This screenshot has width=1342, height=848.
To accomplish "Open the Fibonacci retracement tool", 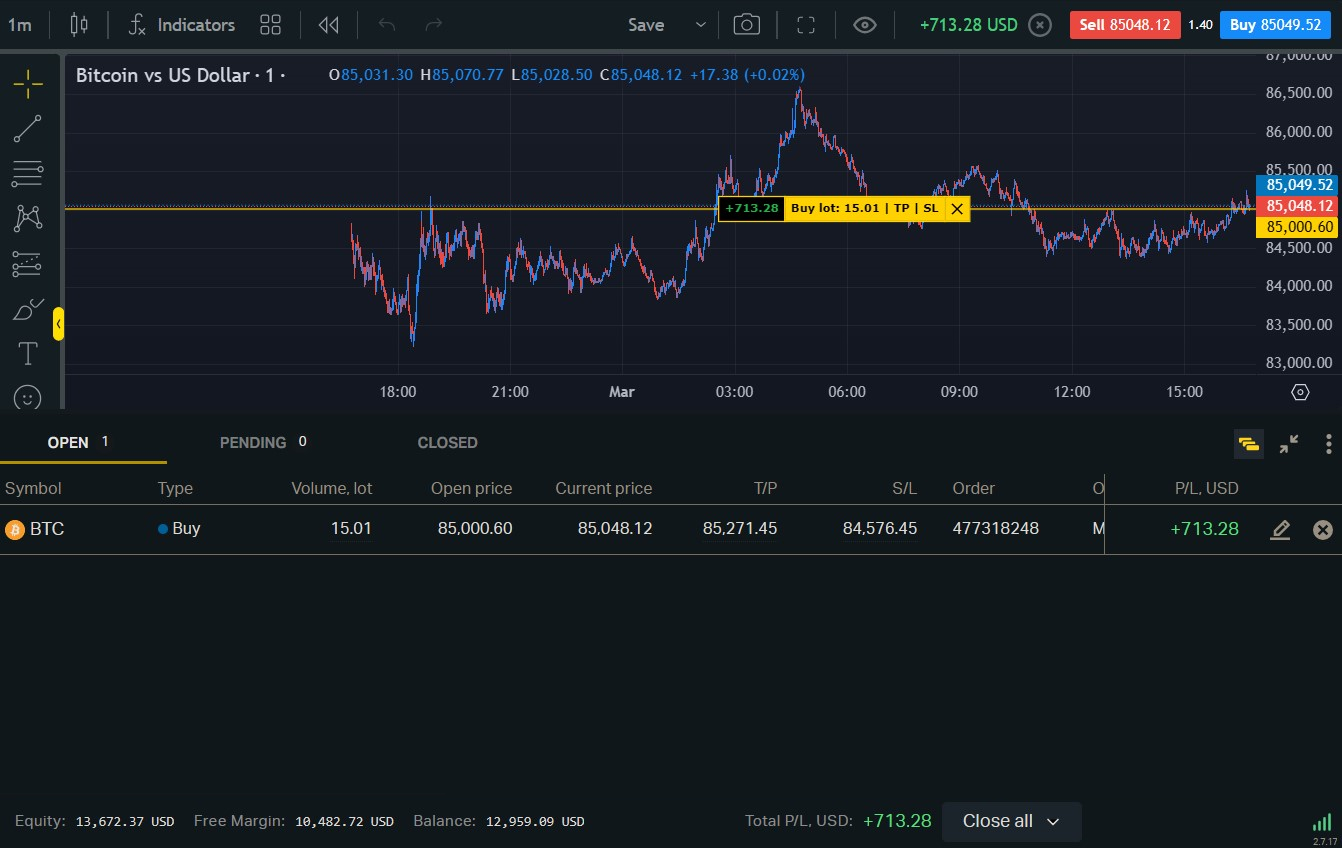I will coord(28,174).
